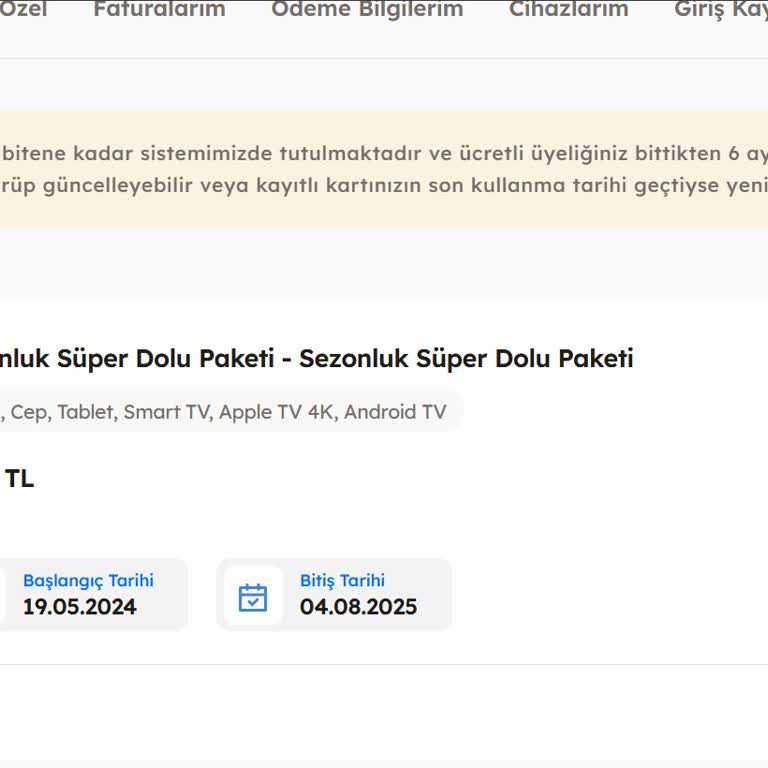The width and height of the screenshot is (768, 768).
Task: Select the Cihazlarım tab
Action: point(568,10)
